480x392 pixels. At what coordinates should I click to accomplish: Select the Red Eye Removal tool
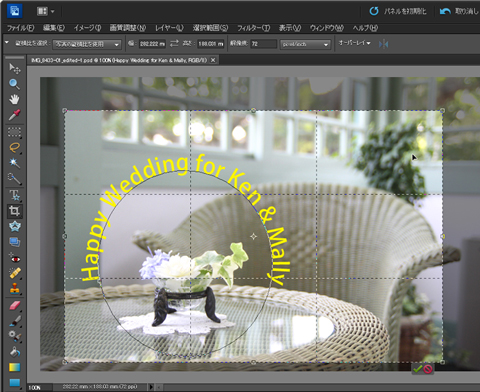coord(14,258)
